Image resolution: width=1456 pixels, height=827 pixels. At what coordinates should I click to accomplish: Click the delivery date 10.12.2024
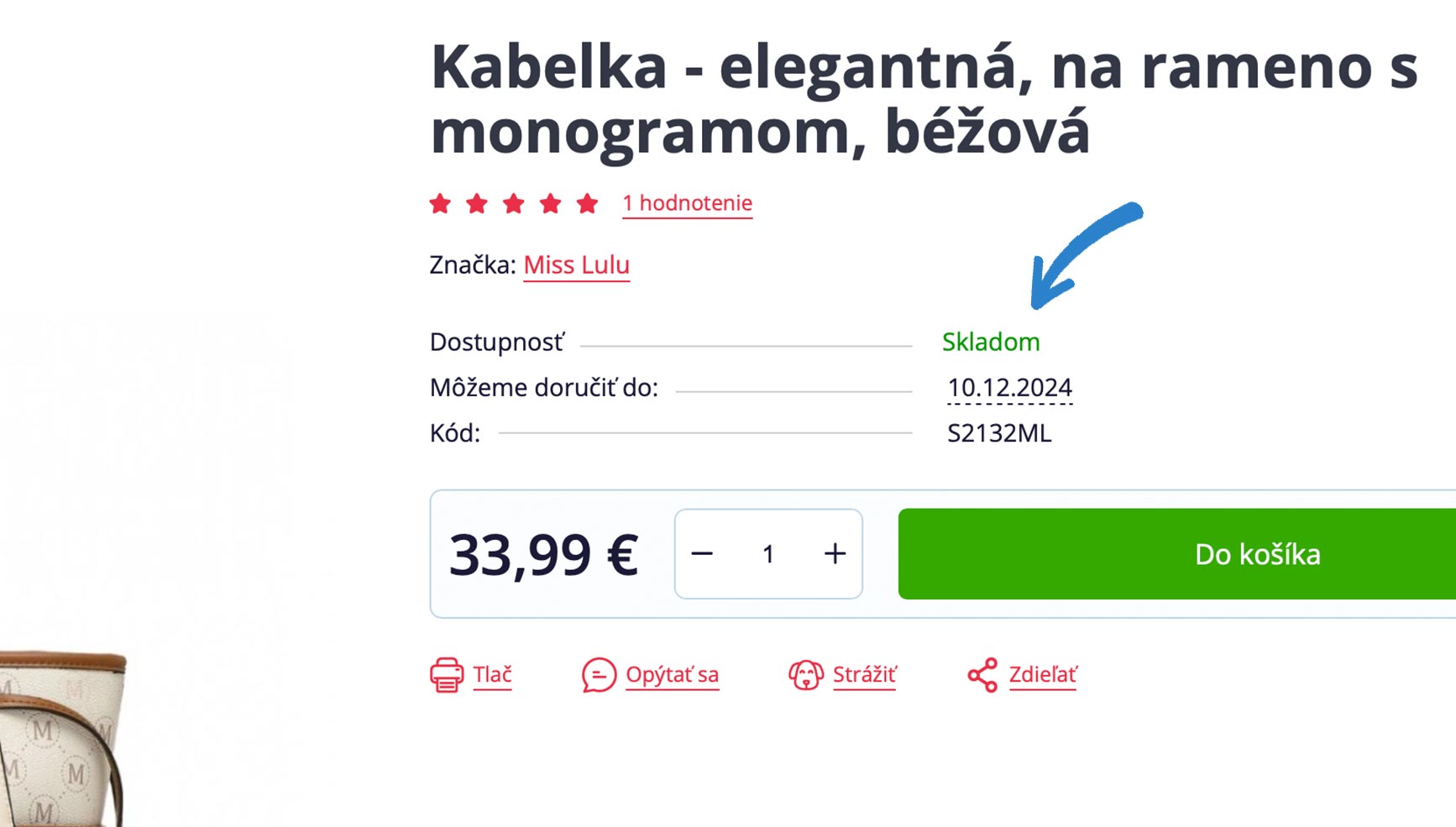point(1010,388)
